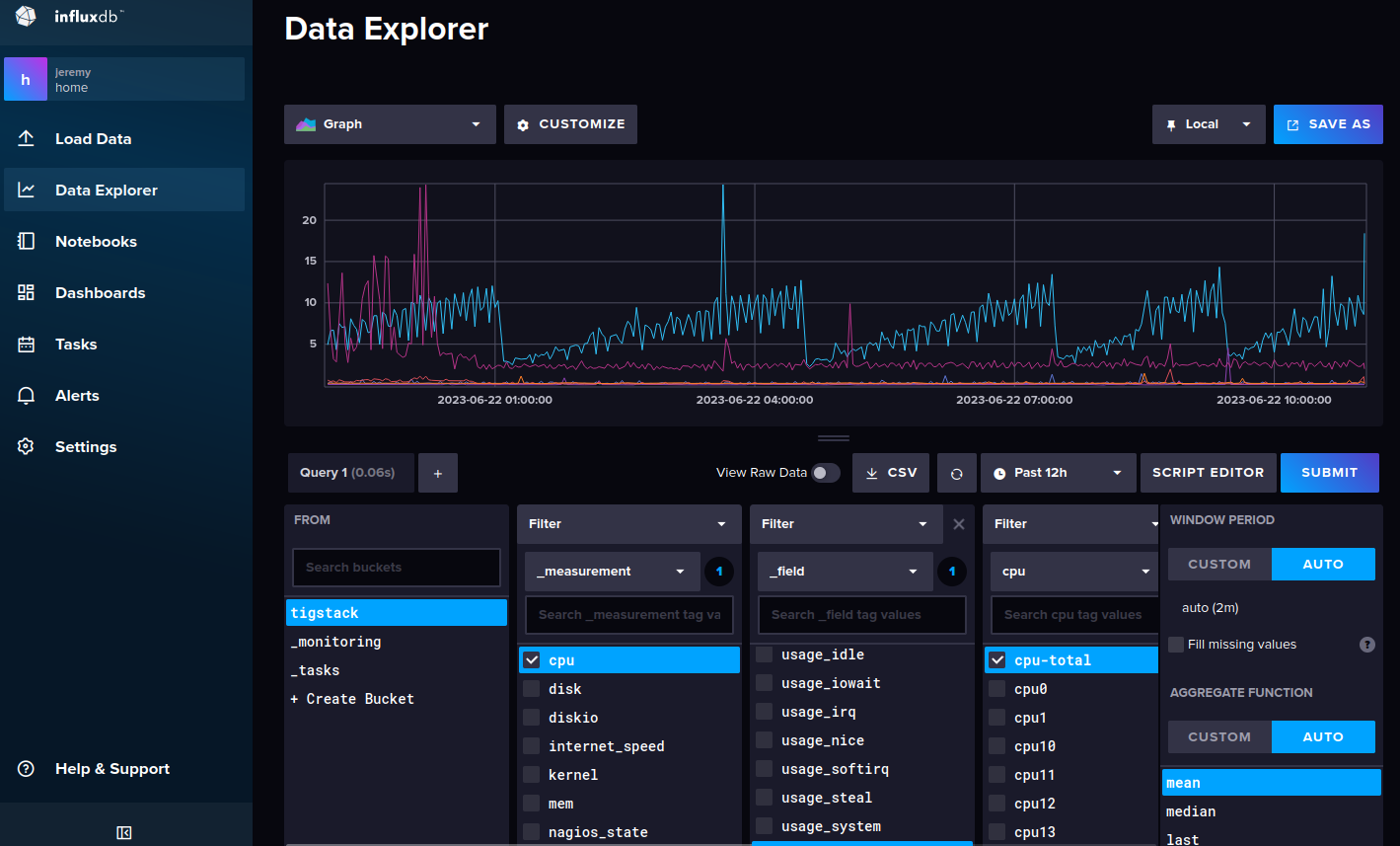Collapse the sidebar with the bottom-left icon

[x=123, y=832]
